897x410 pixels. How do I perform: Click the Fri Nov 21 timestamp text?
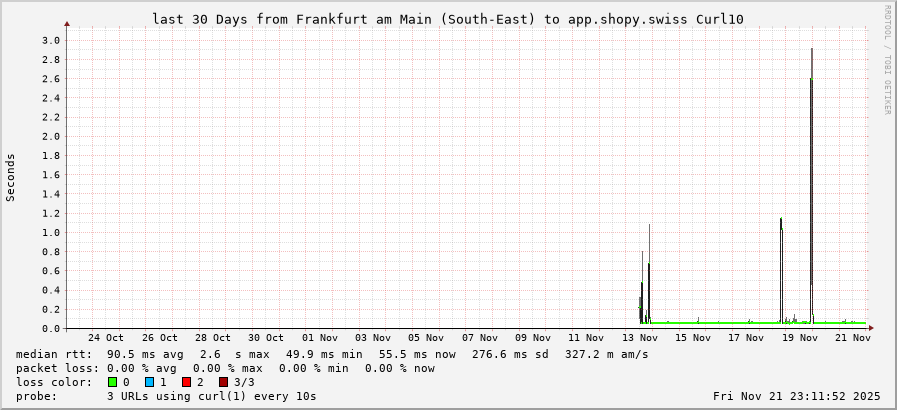click(x=797, y=396)
